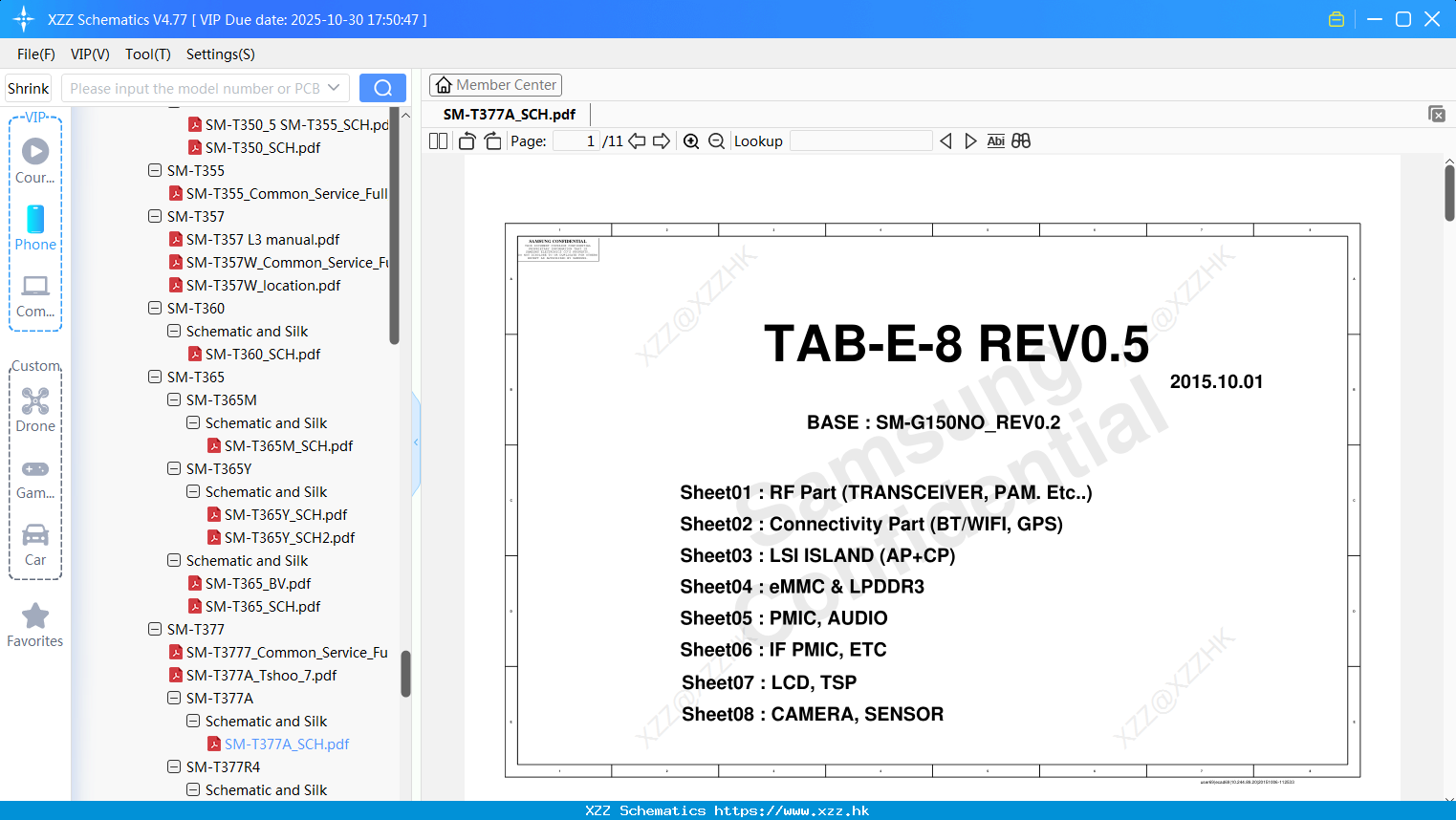Toggle the Abi whole-word match icon
The width and height of the screenshot is (1456, 820).
[x=995, y=140]
